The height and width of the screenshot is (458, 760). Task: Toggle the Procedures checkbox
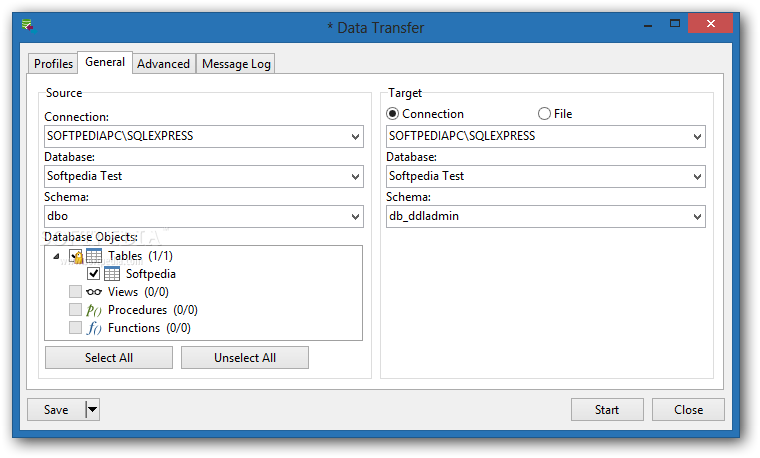coord(75,310)
